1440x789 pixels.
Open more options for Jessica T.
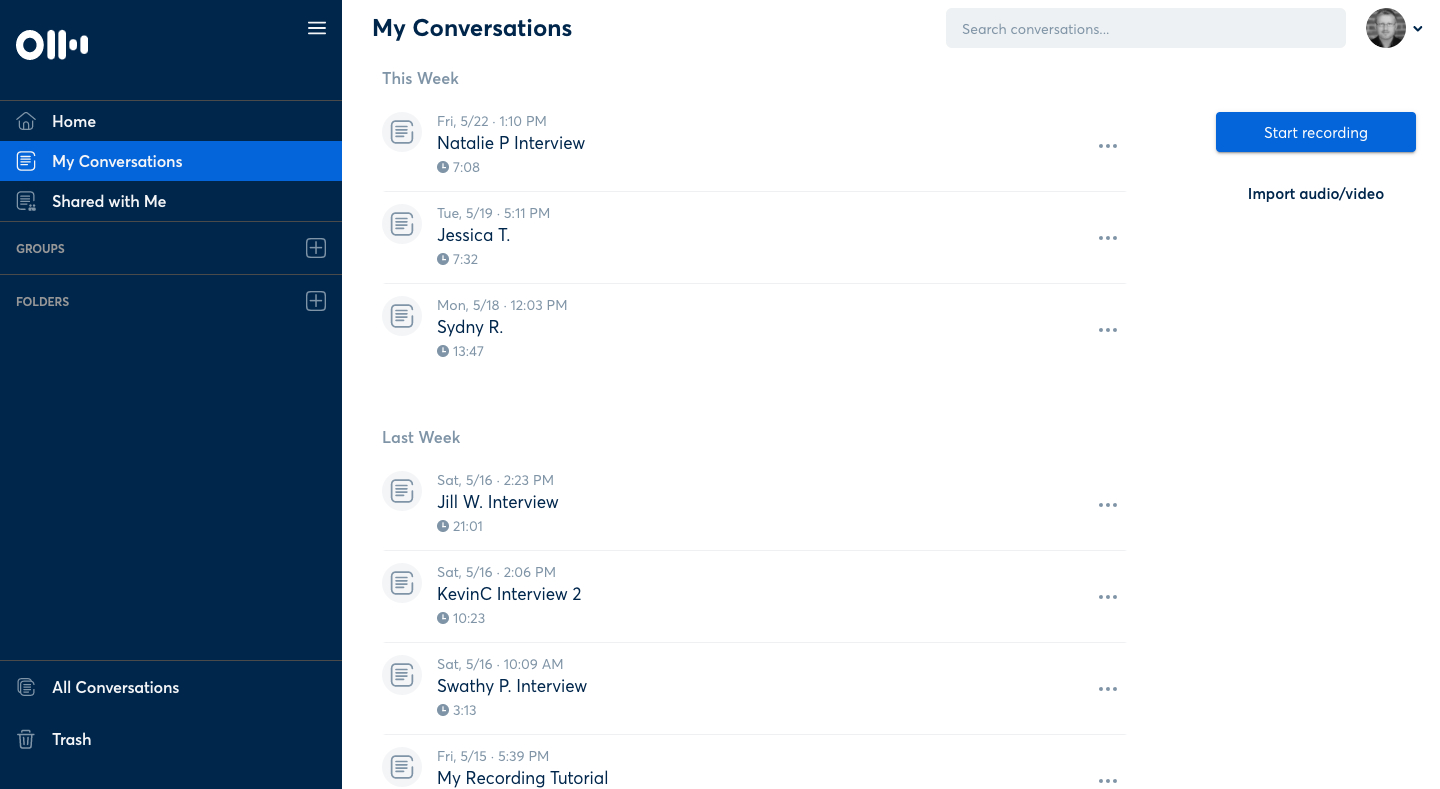[x=1107, y=238]
